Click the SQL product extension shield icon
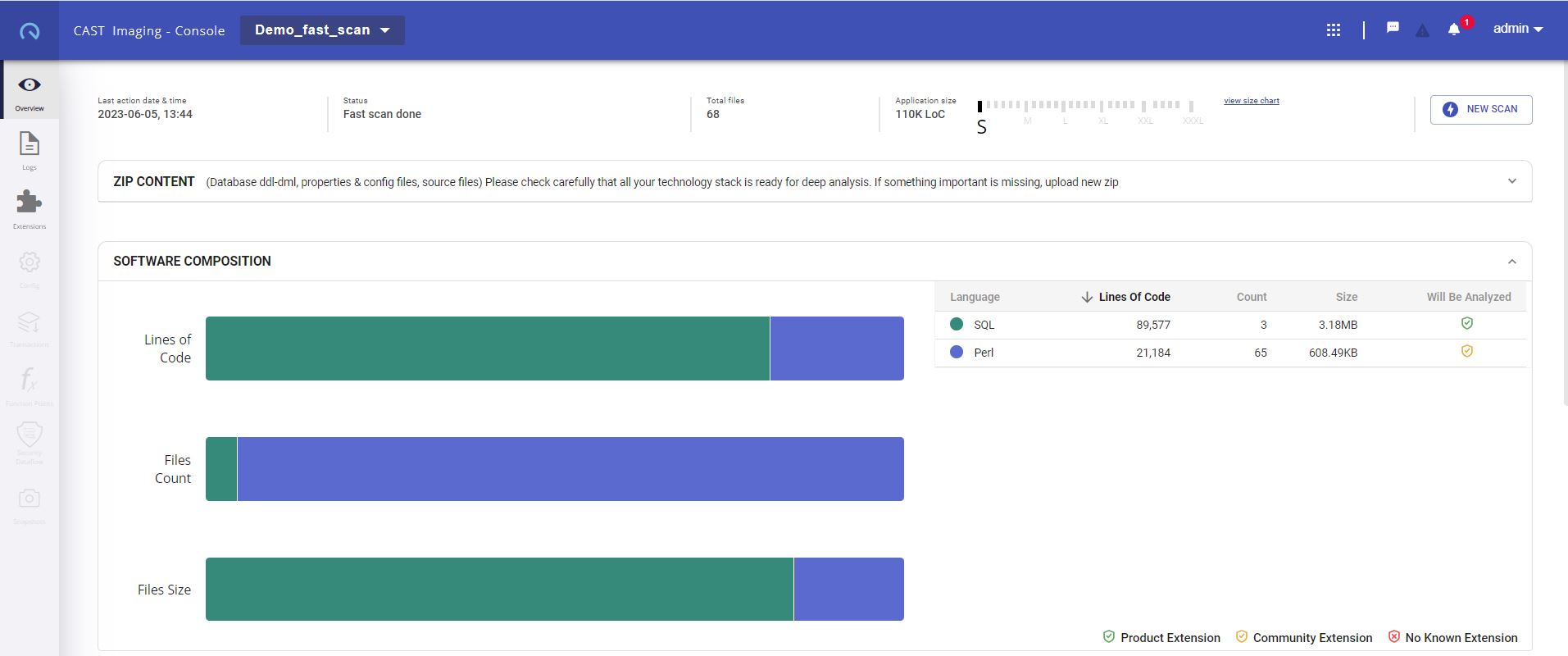Screen dimensions: 1568x656 click(x=1467, y=324)
